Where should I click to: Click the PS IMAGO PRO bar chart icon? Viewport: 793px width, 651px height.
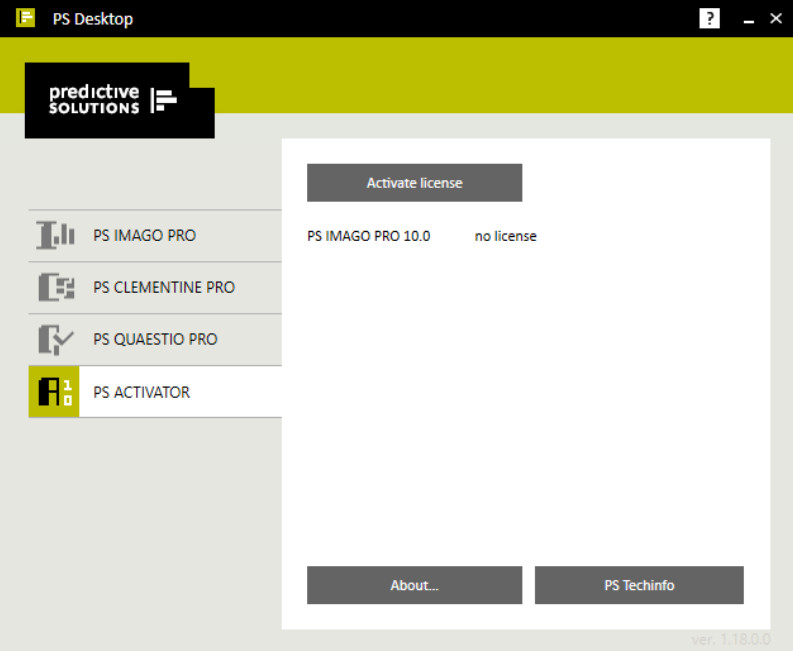(56, 235)
